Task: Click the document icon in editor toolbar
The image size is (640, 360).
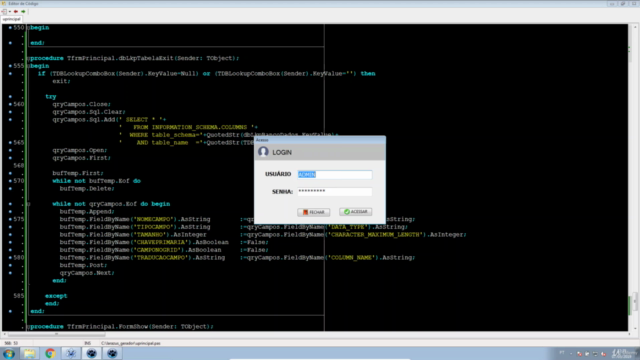Action: click(4, 11)
